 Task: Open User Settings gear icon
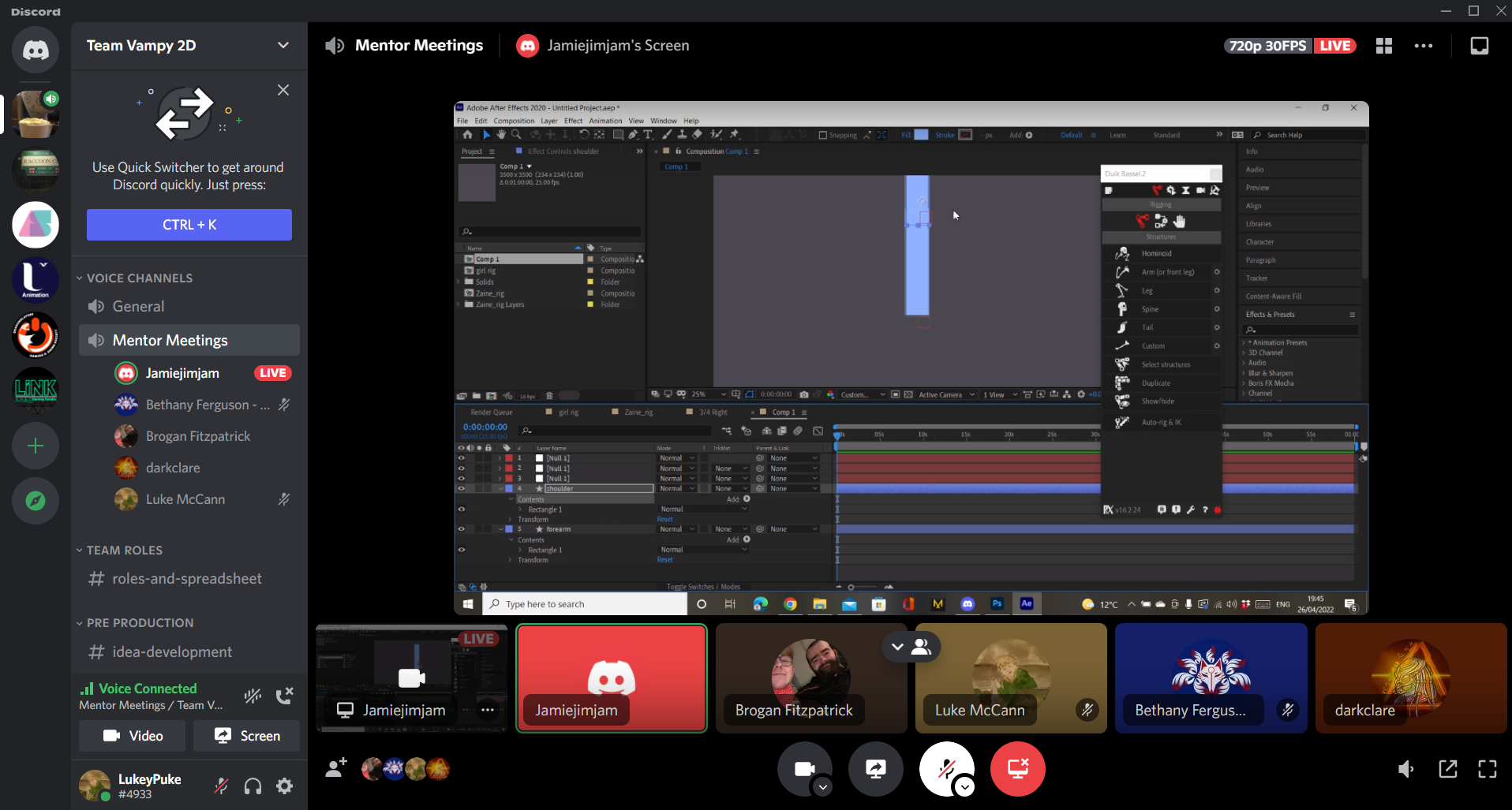tap(285, 786)
